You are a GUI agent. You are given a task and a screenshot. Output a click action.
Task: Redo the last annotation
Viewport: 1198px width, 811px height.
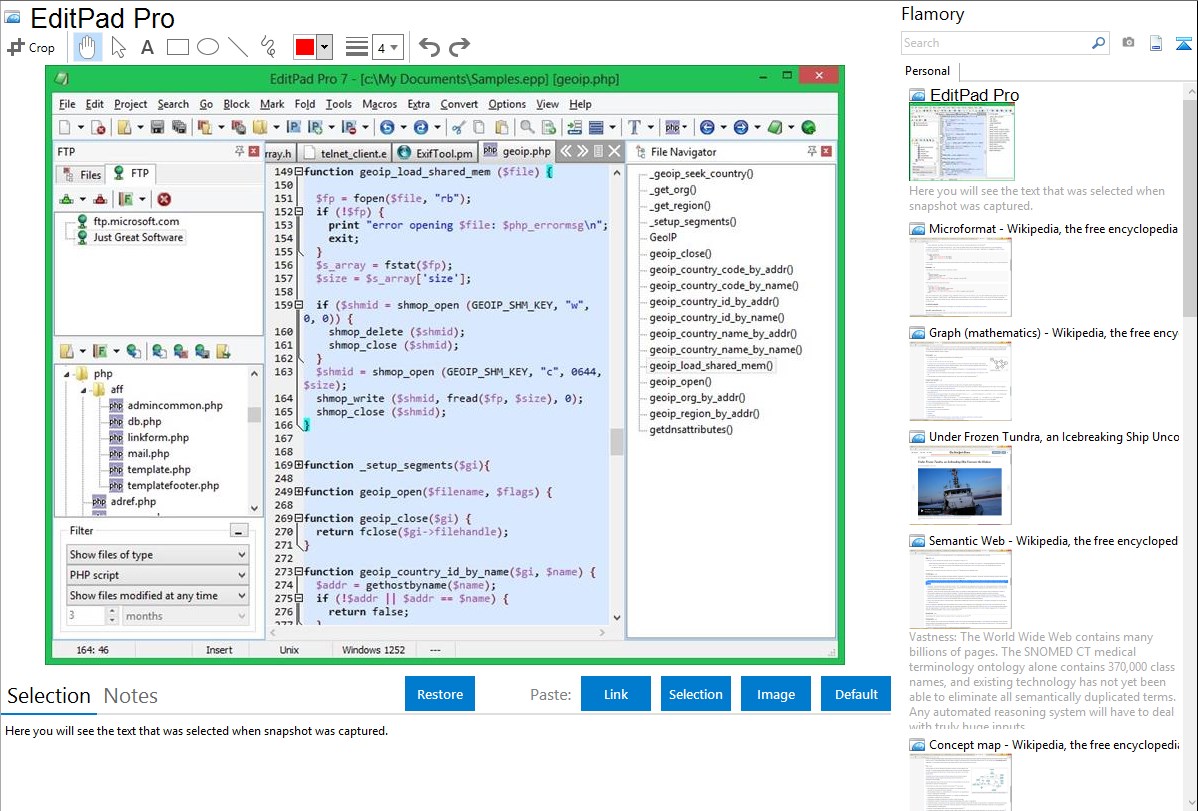[459, 47]
